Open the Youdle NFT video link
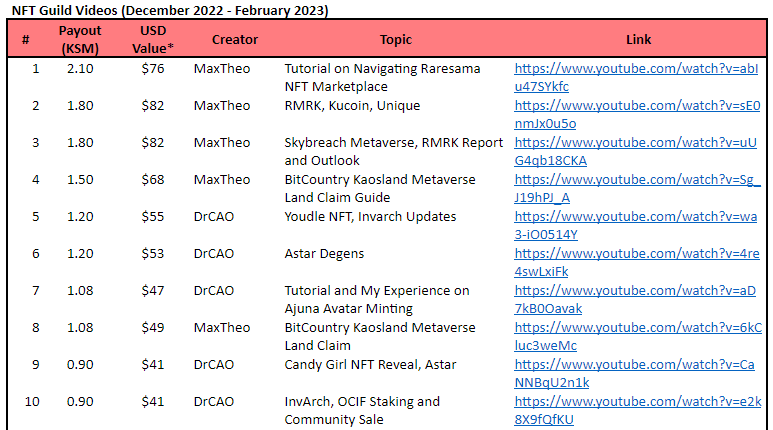 pos(635,225)
